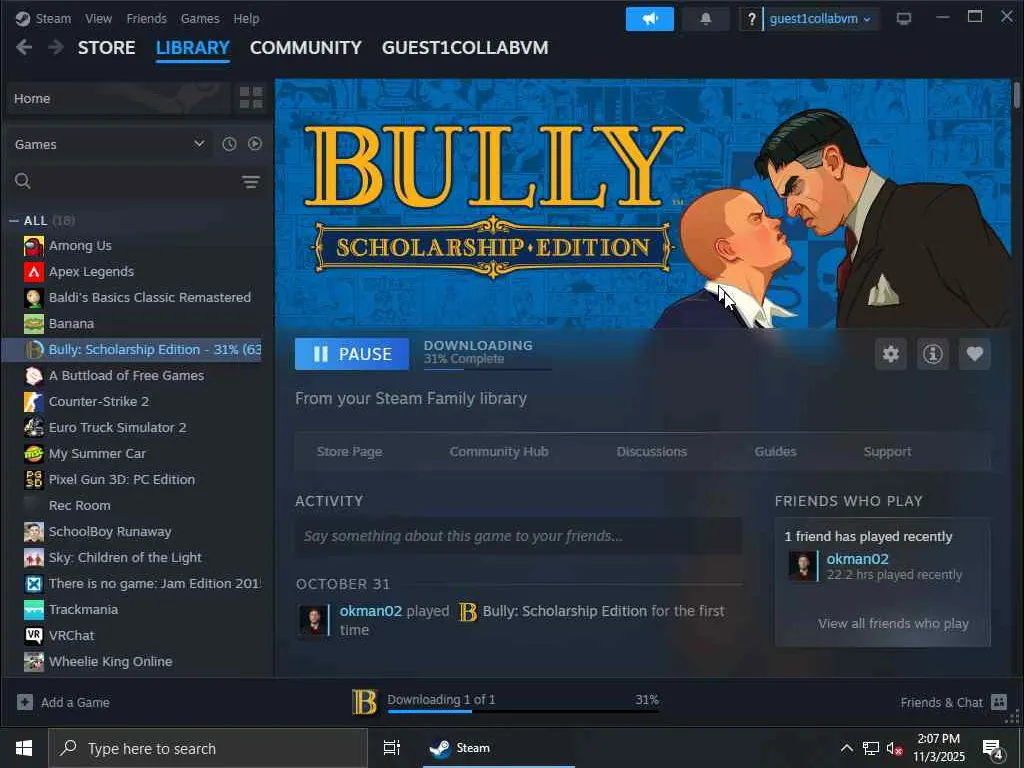Viewport: 1024px width, 768px height.
Task: Toggle ready-to-play filter icon
Action: (x=255, y=144)
